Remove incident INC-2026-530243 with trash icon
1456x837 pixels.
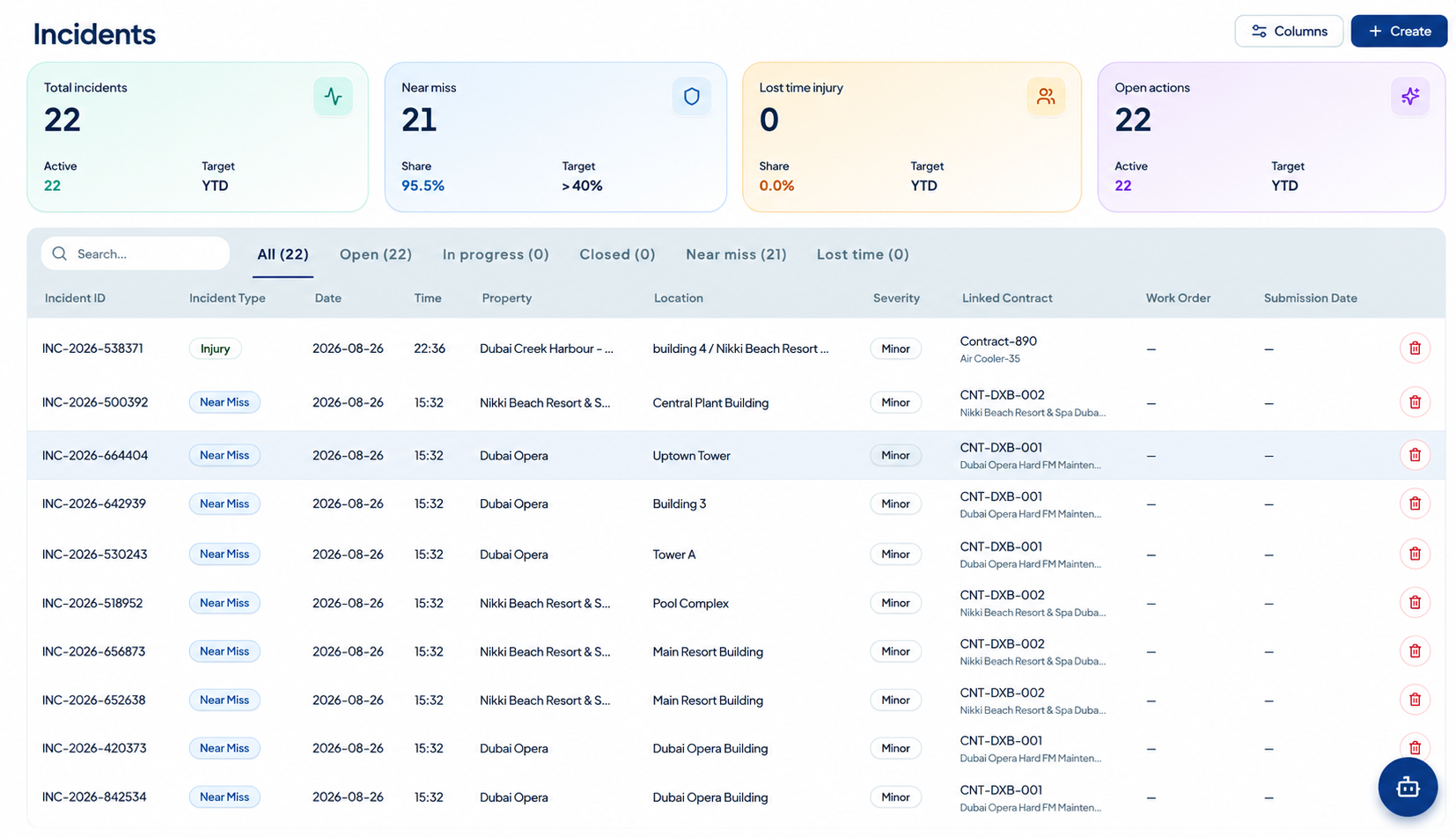click(1415, 554)
